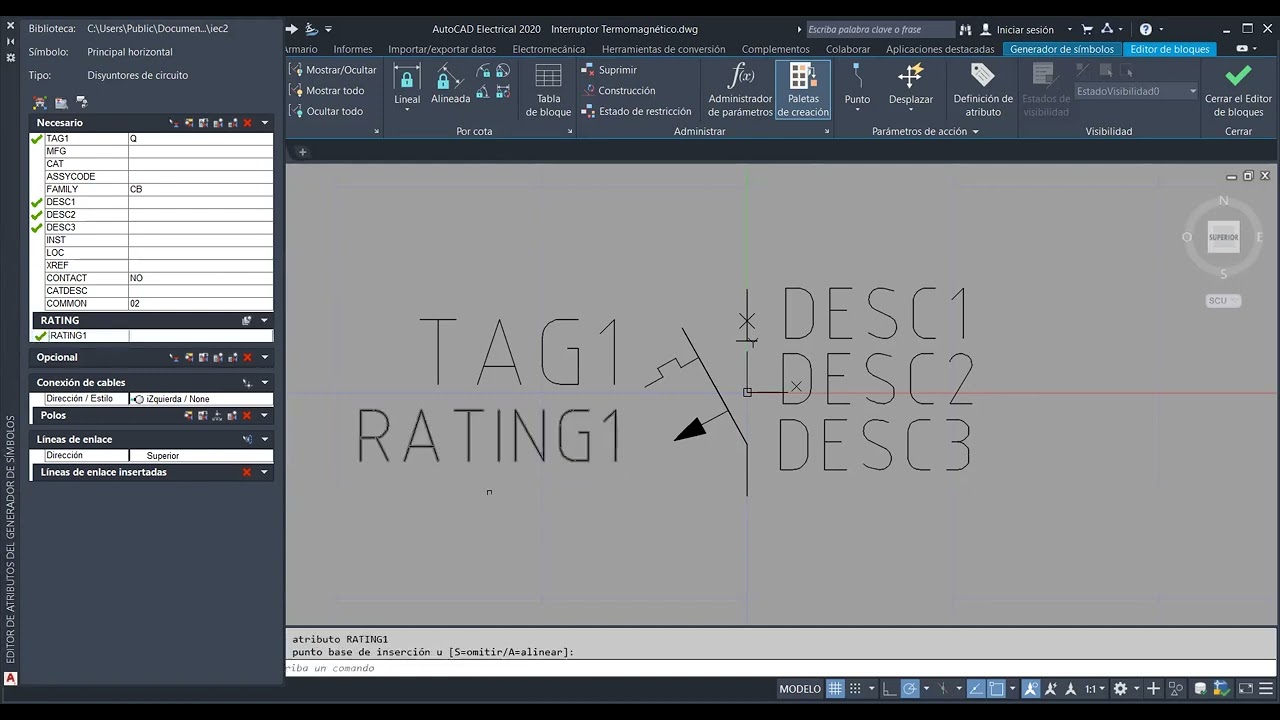Viewport: 1280px width, 720px height.
Task: Select the Editor de bloques tab
Action: (1170, 49)
